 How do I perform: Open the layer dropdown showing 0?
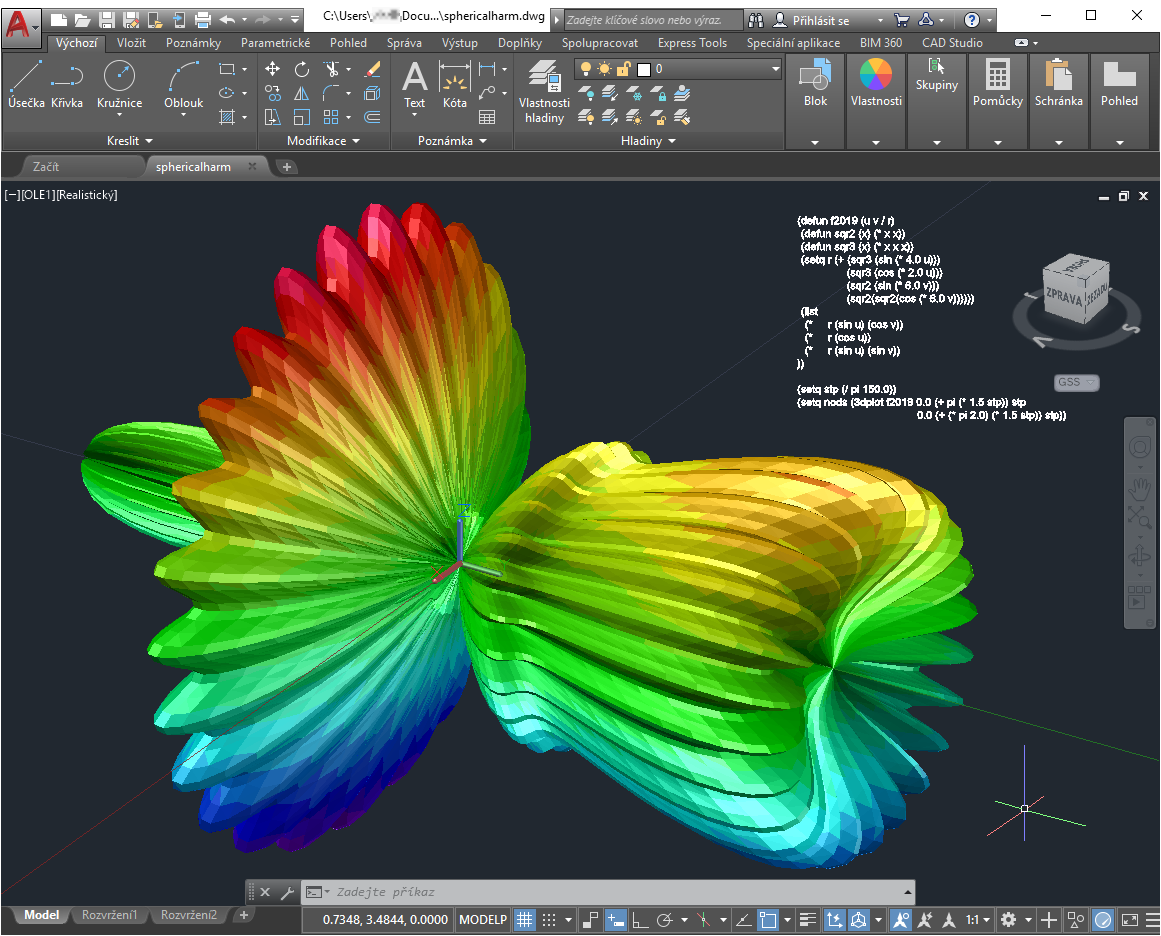(x=677, y=69)
